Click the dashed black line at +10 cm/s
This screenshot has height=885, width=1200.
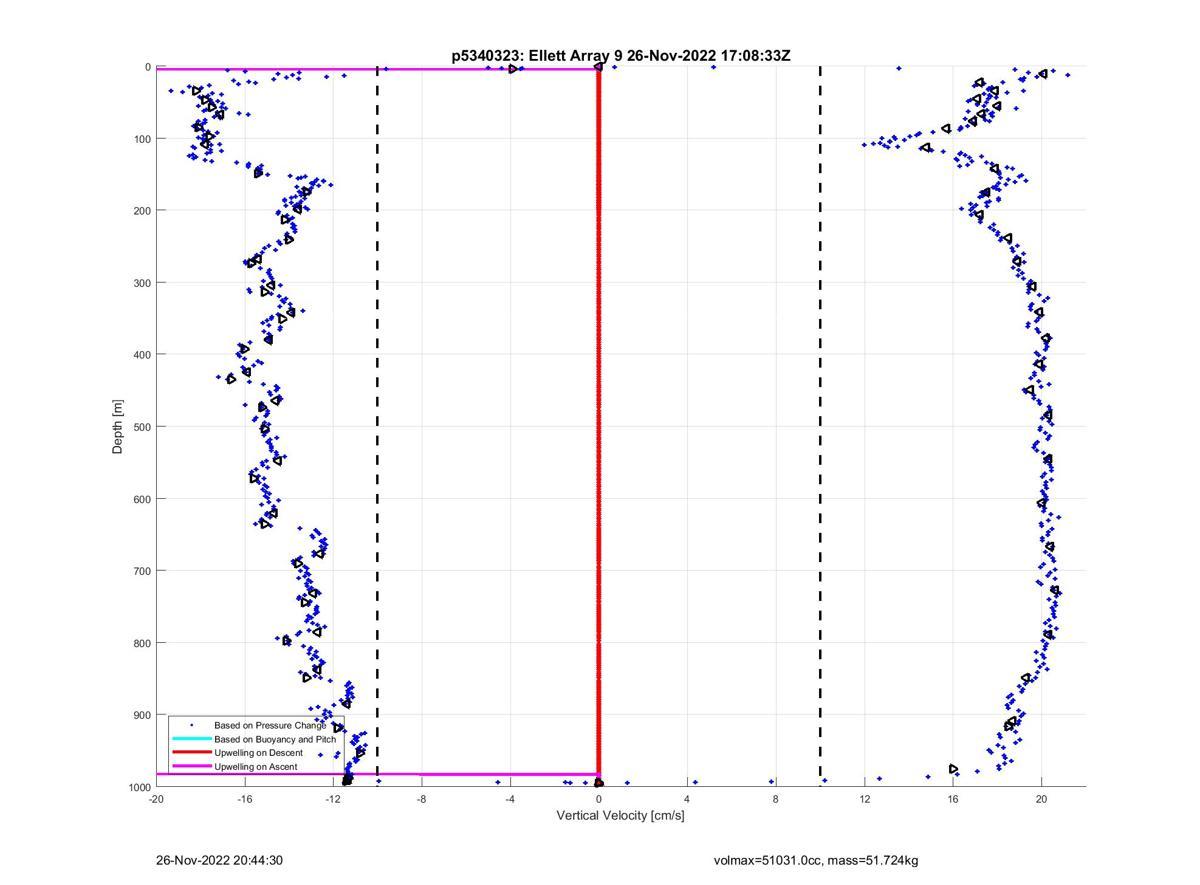point(820,426)
